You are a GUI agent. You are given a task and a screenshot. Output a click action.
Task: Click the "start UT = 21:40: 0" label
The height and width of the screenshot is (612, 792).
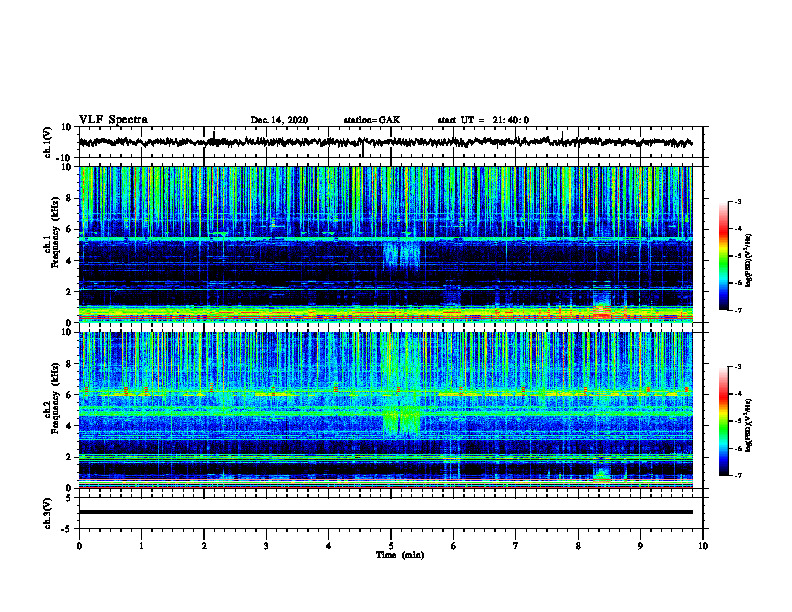(x=483, y=120)
